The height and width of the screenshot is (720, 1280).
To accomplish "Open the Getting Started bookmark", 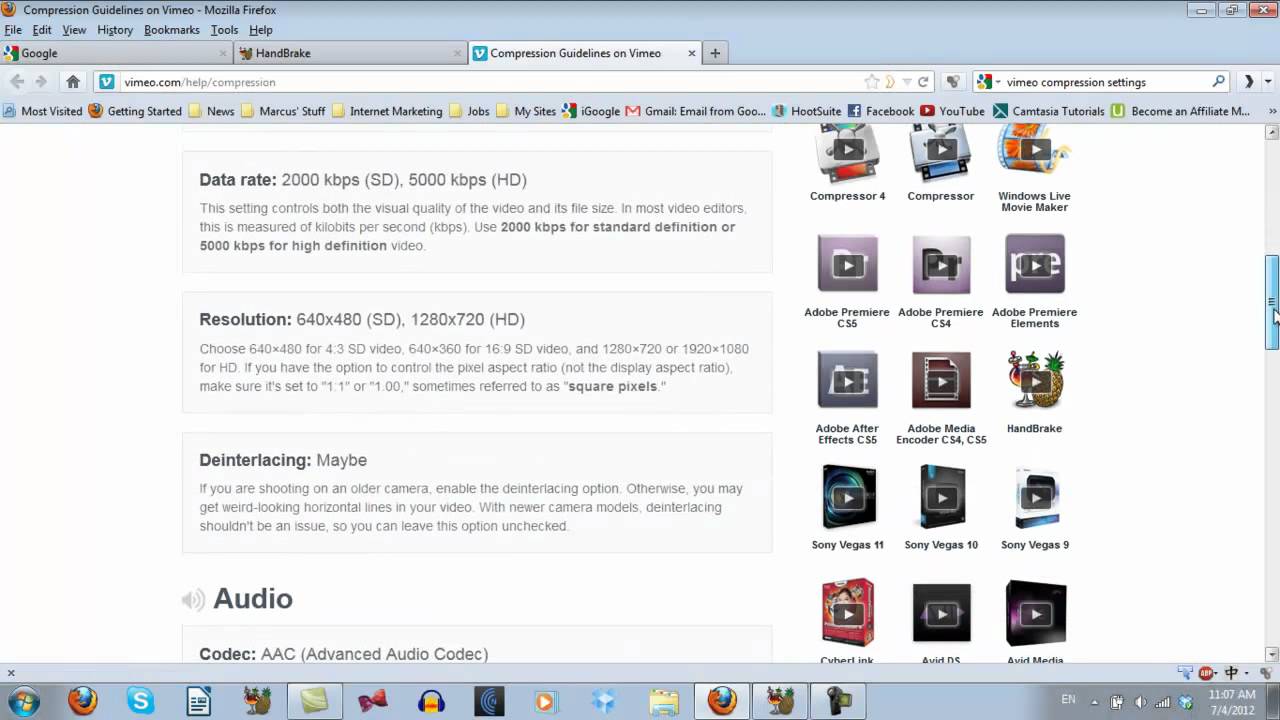I will 135,111.
